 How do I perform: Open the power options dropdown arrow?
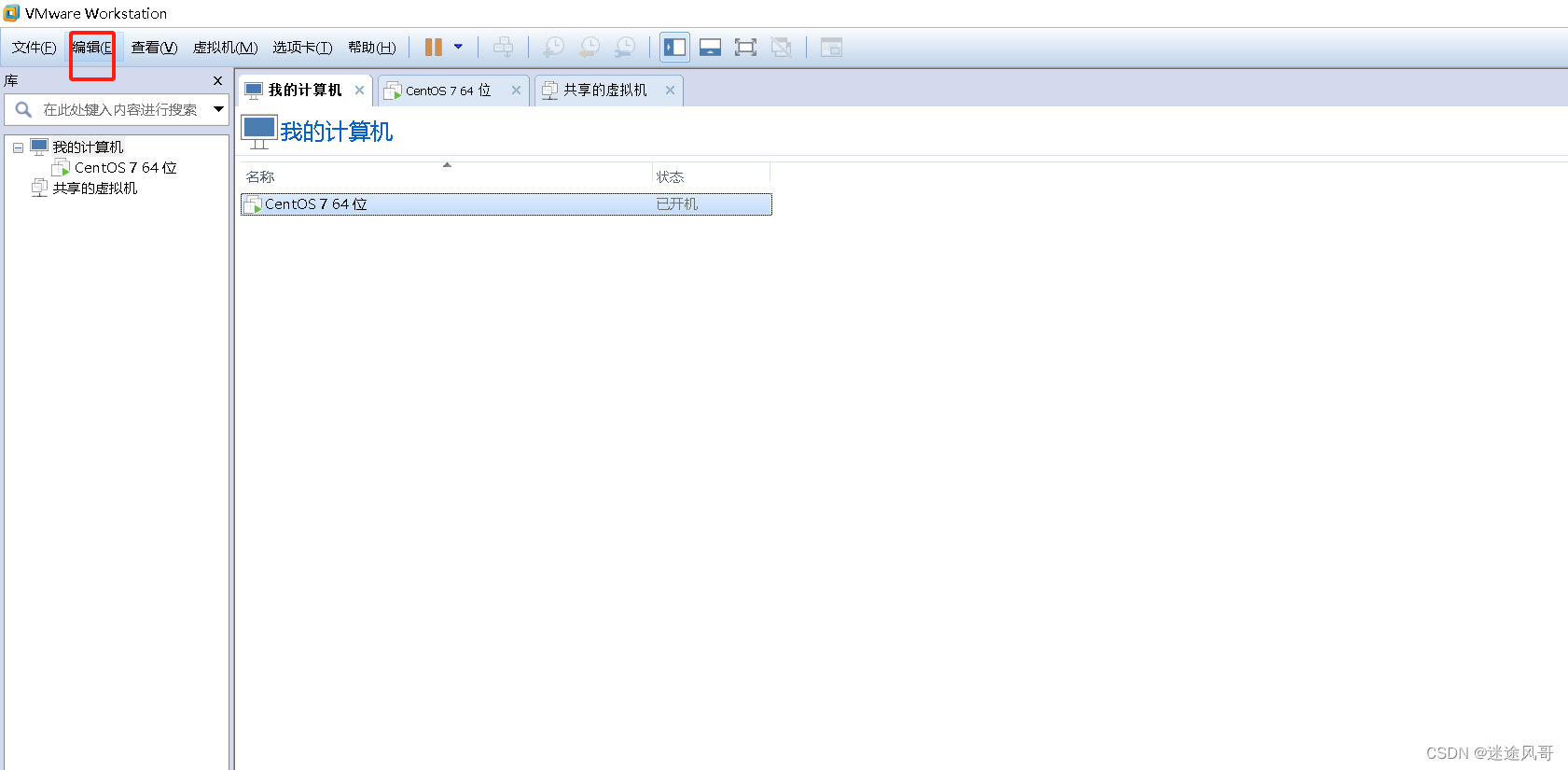[x=458, y=47]
